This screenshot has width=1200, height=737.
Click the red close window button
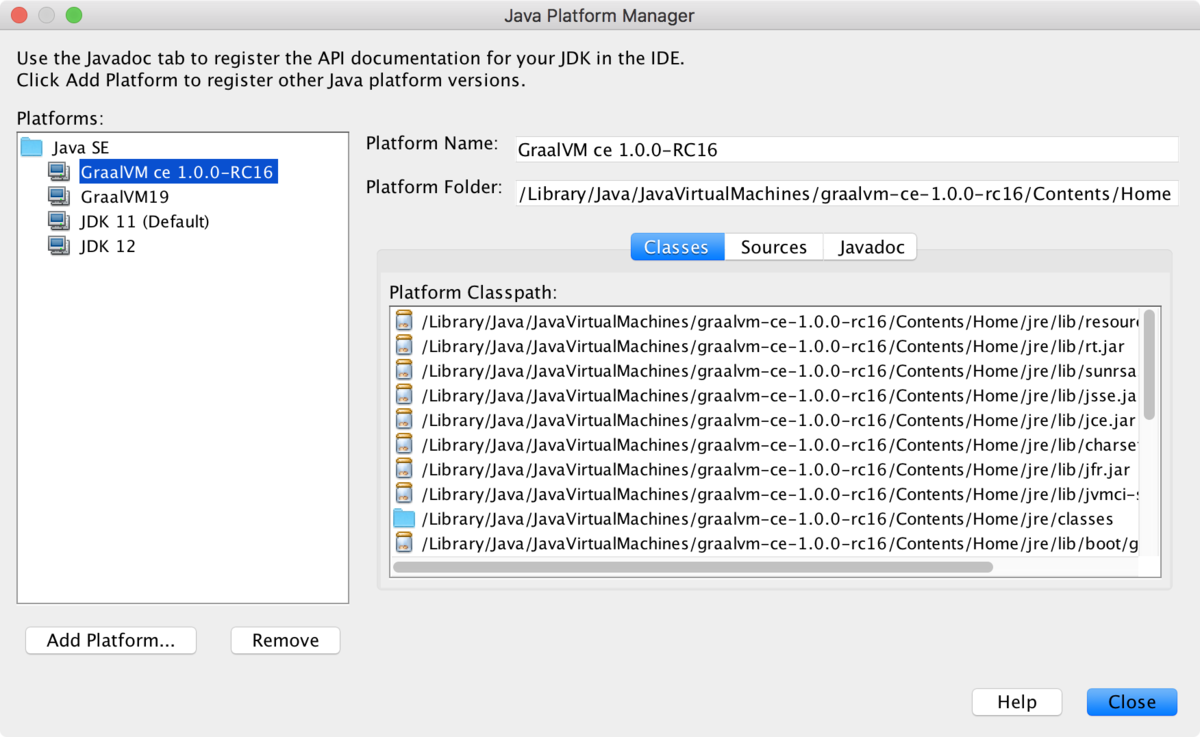tap(20, 15)
